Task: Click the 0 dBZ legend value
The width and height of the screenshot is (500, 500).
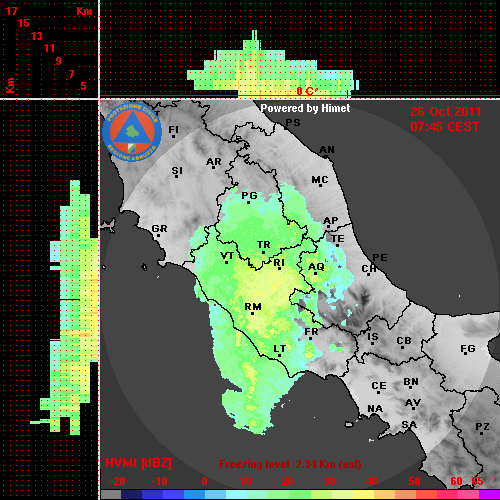Action: point(204,481)
